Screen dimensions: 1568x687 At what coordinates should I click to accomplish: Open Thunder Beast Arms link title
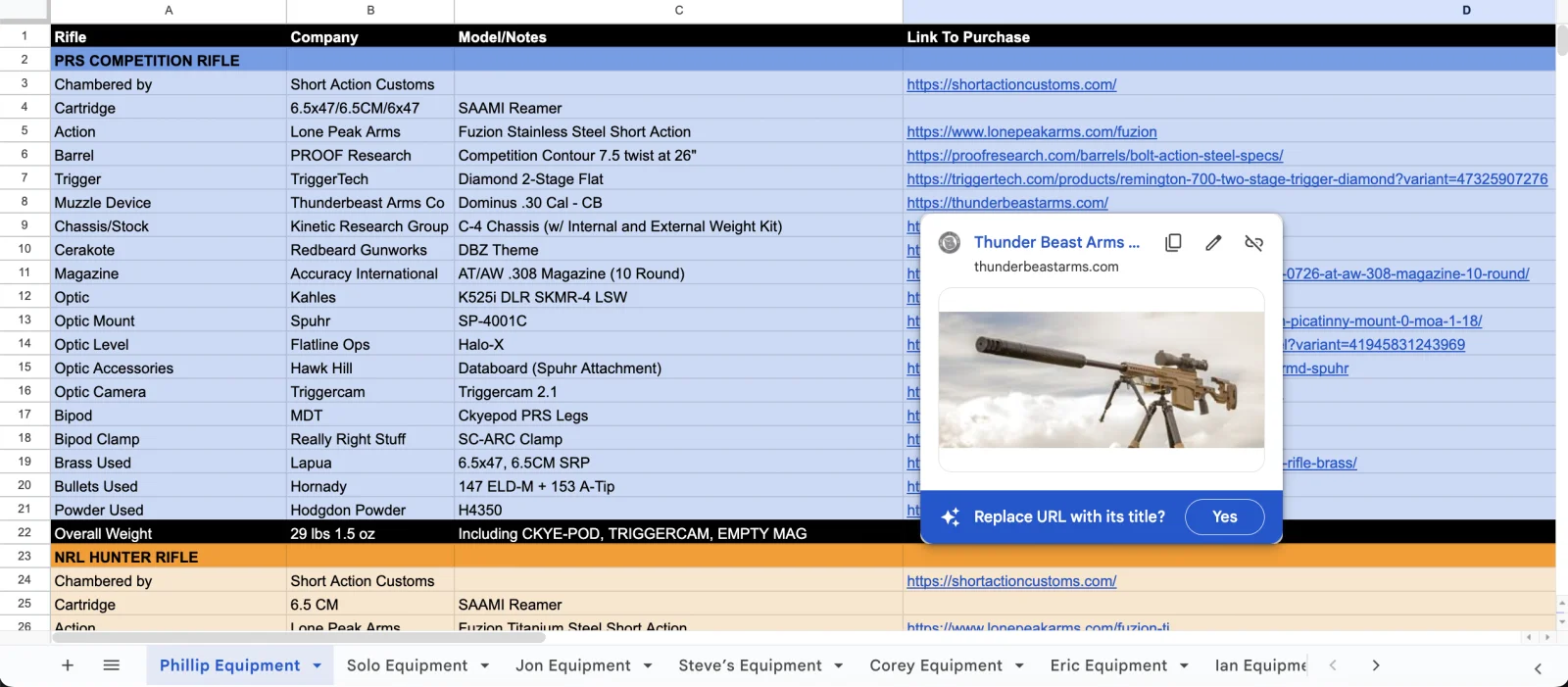coord(1056,242)
